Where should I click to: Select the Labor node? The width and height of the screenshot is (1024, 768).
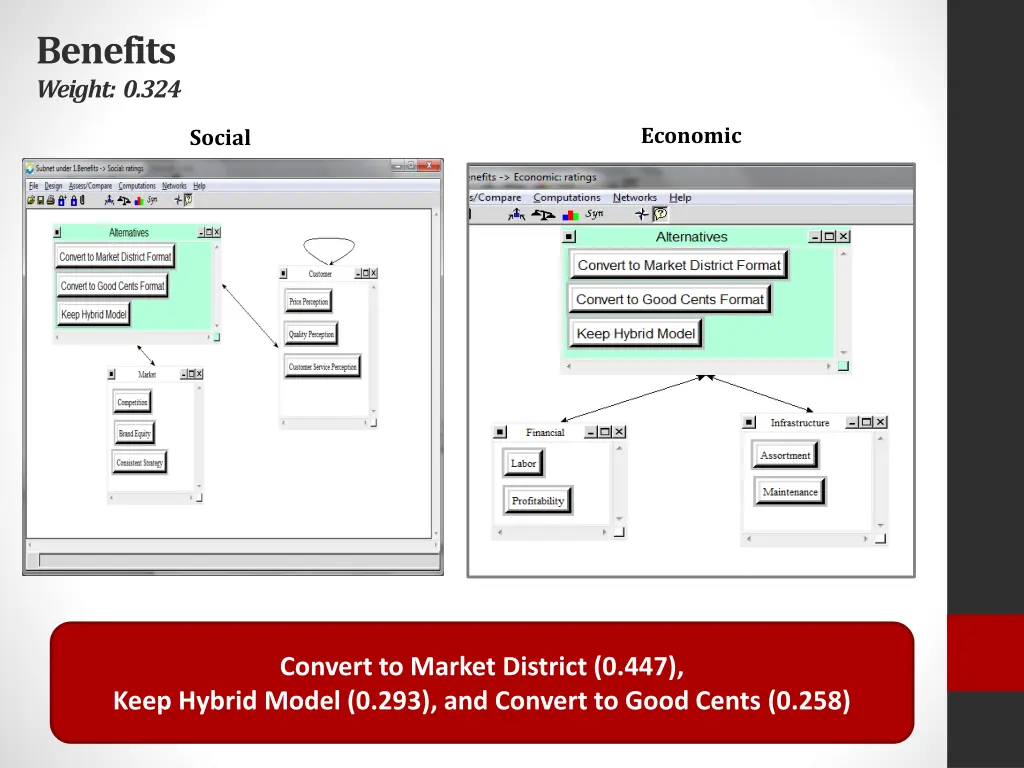click(x=523, y=463)
